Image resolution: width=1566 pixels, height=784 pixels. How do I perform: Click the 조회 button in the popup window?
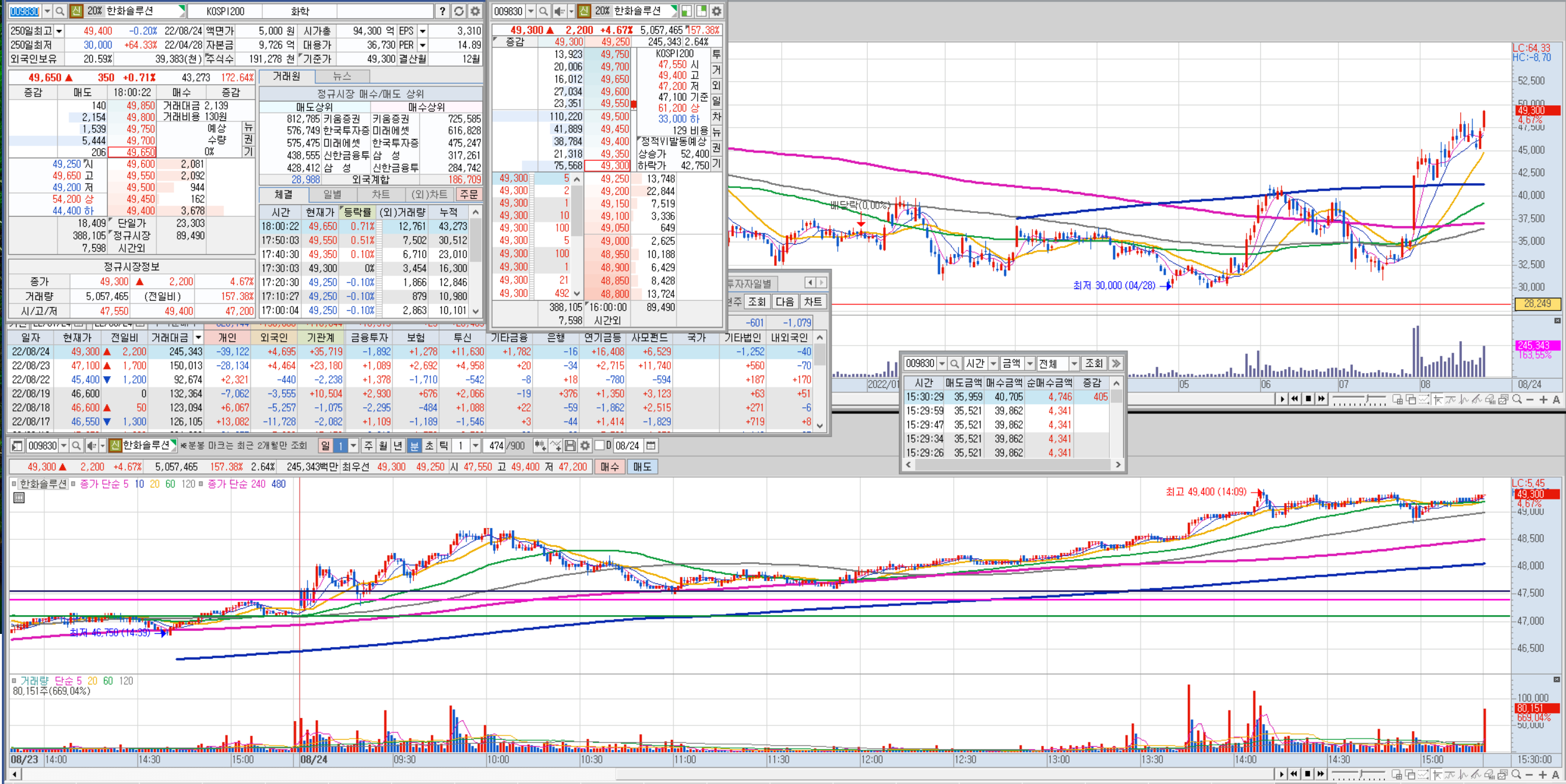(1093, 364)
